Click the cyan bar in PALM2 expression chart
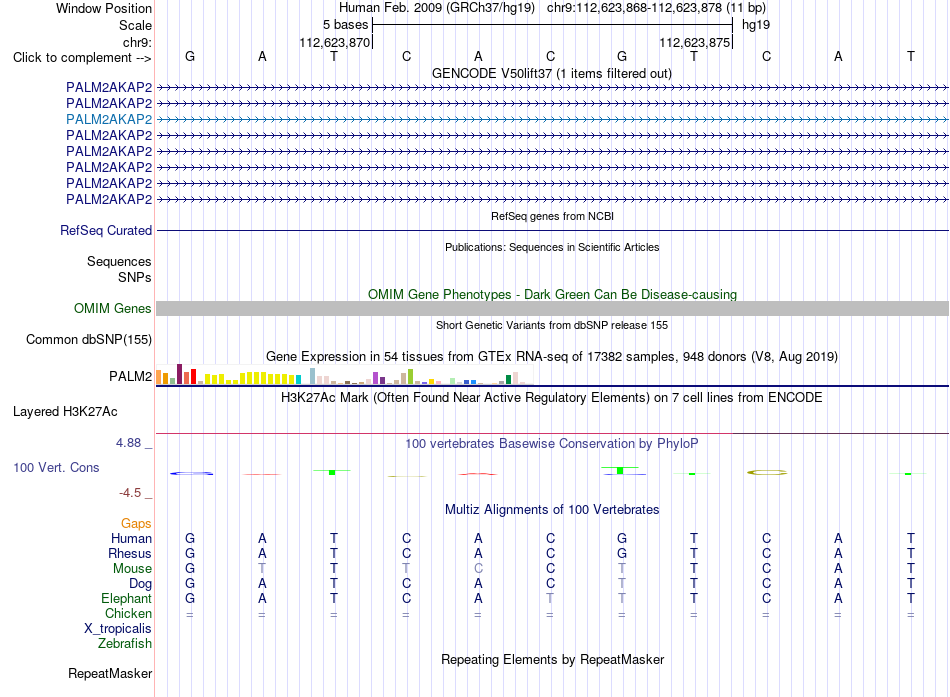This screenshot has height=697, width=950. tap(298, 379)
